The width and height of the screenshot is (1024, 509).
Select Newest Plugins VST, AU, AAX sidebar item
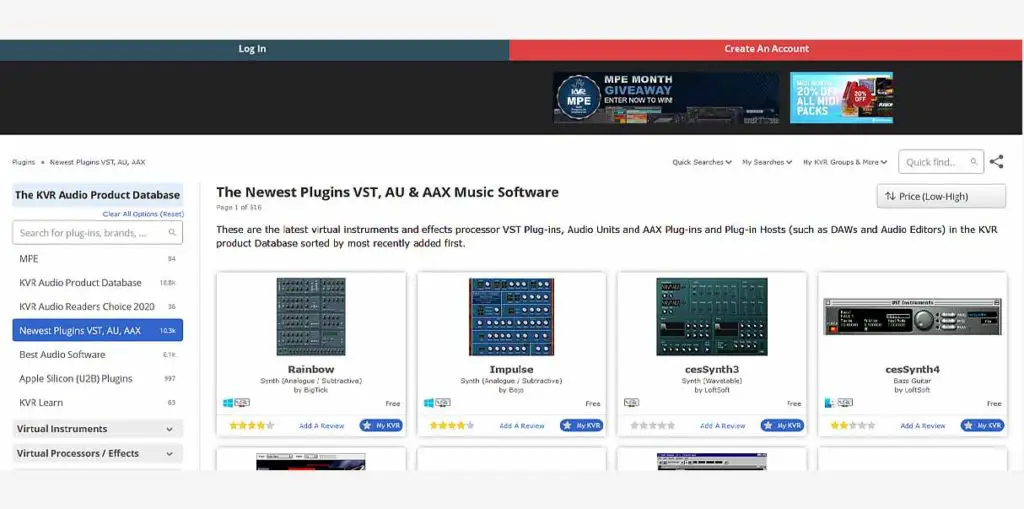(97, 330)
